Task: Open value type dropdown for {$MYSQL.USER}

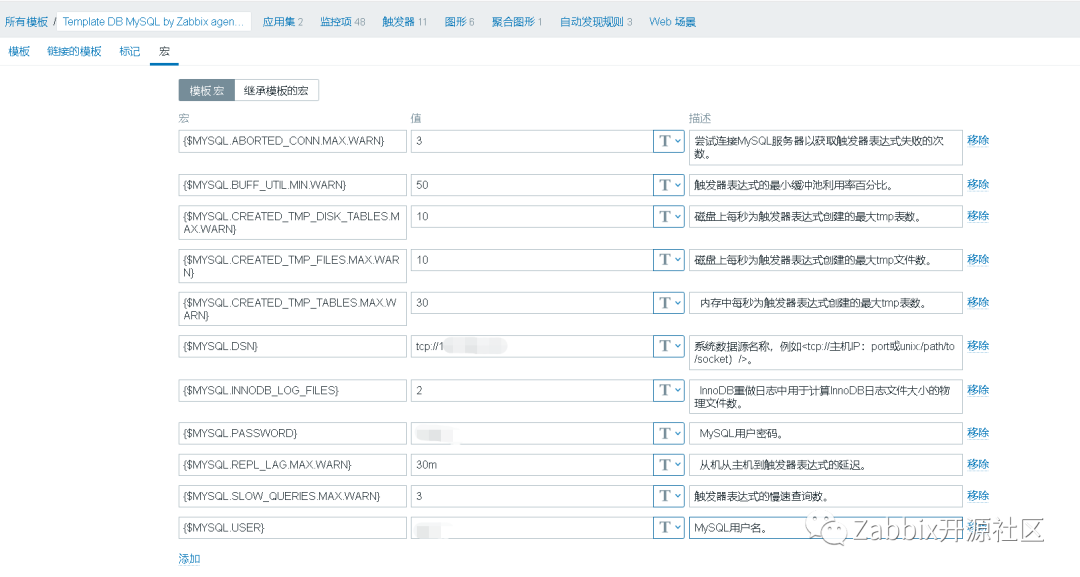Action: pos(668,527)
